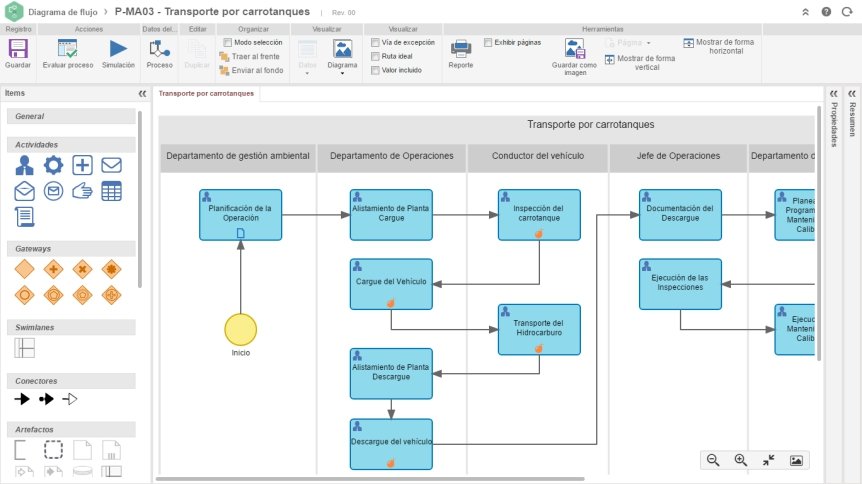Check the Exhibir páginas option
The width and height of the screenshot is (862, 484).
(x=488, y=42)
